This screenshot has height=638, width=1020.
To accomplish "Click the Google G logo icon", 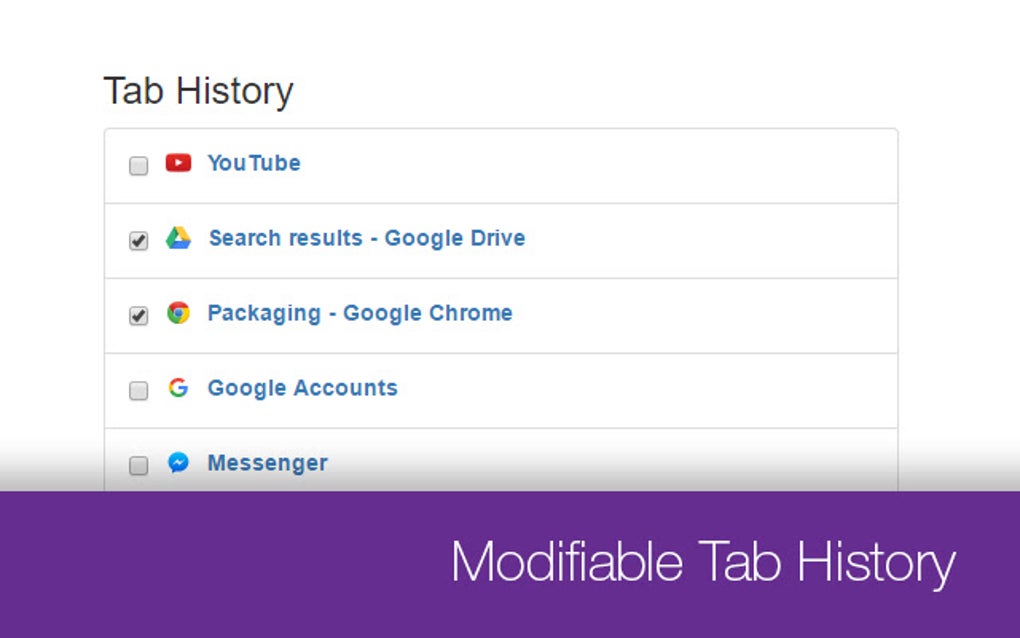I will [178, 388].
